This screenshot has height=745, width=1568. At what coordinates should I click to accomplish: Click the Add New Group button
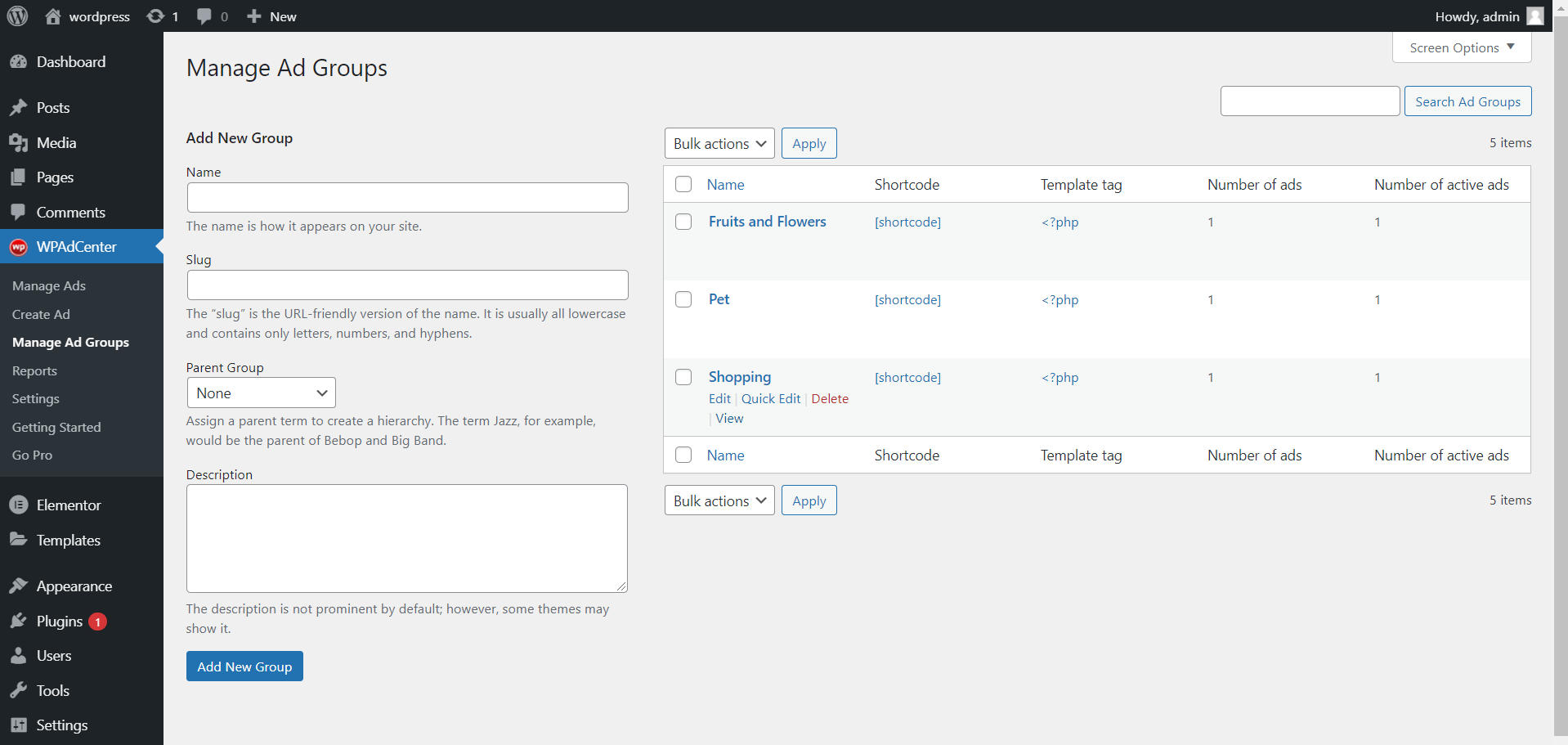tap(244, 666)
